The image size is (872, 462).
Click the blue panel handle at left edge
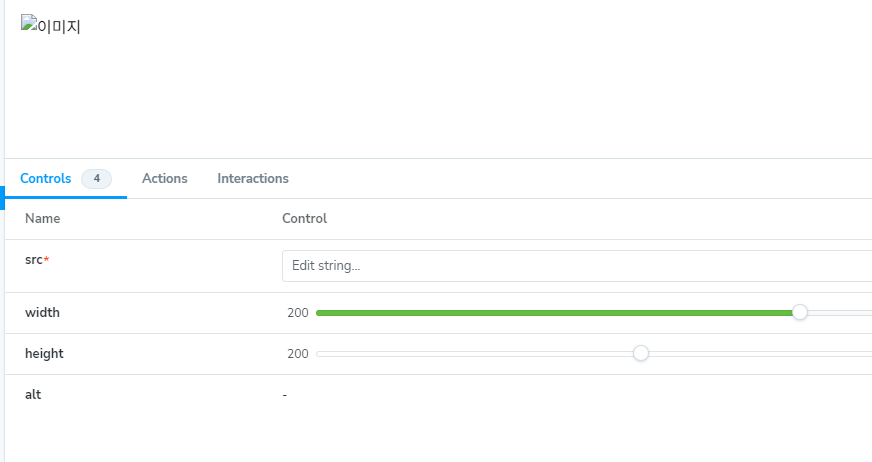pyautogui.click(x=2, y=198)
